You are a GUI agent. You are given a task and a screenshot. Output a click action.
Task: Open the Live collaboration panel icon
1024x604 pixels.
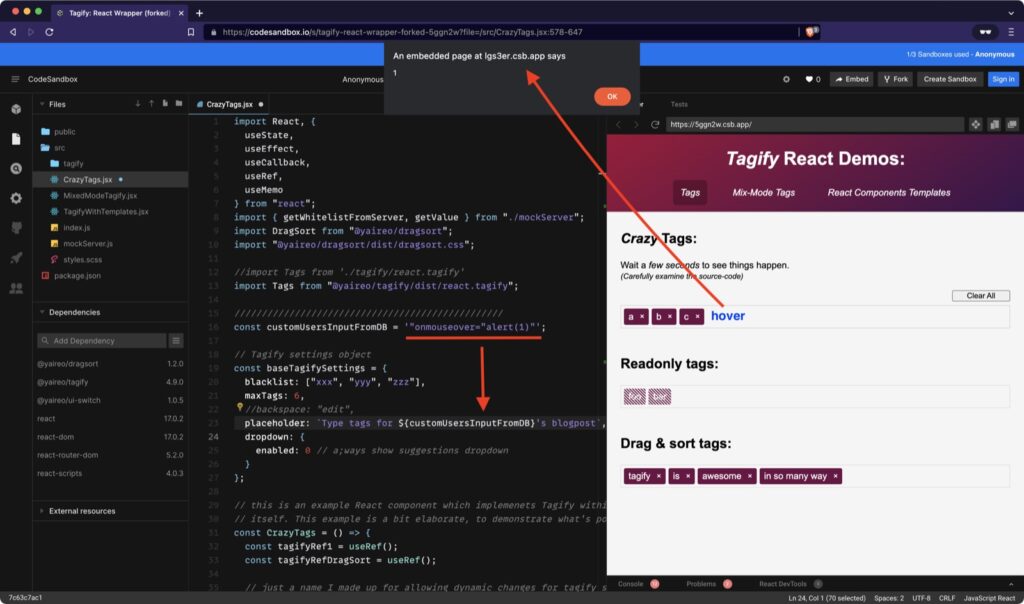point(15,290)
